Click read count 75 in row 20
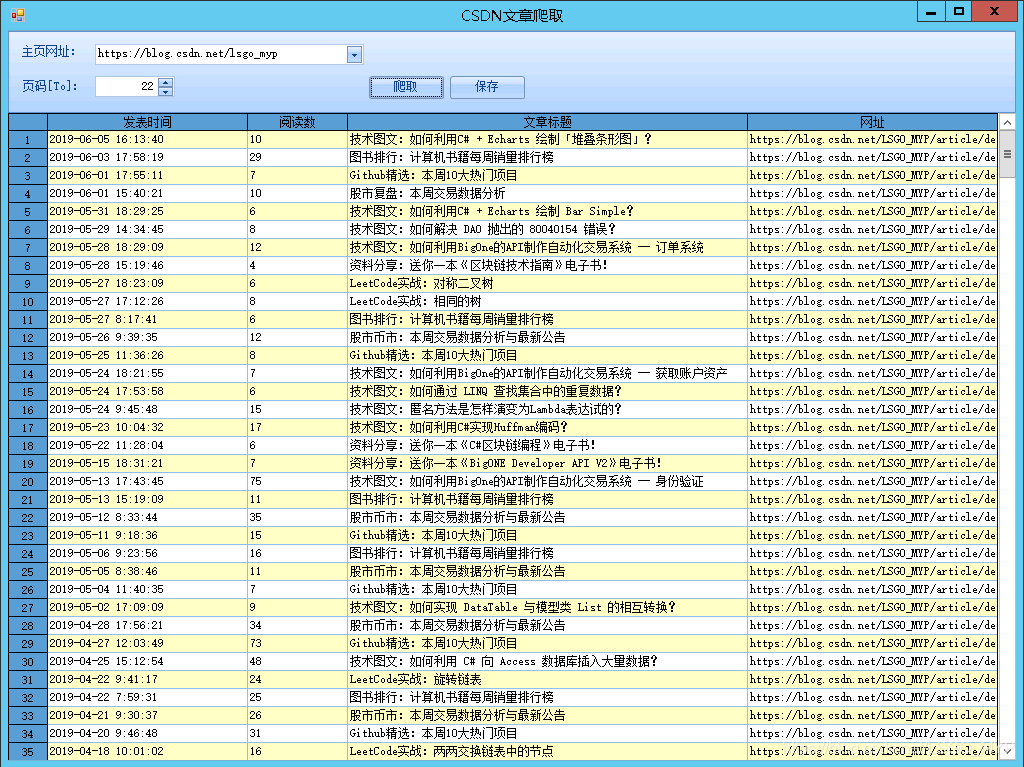Viewport: 1024px width, 767px height. [x=297, y=481]
